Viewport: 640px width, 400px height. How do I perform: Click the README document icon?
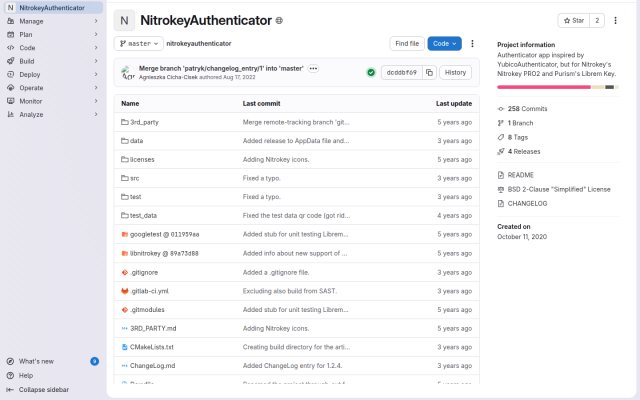tap(501, 175)
